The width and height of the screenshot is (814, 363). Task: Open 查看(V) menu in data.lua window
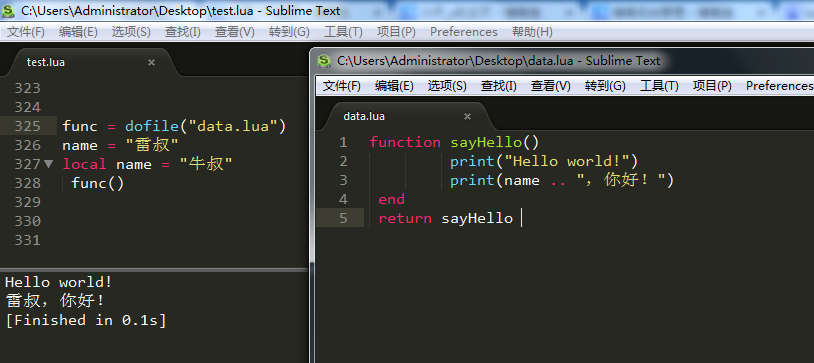click(x=551, y=86)
